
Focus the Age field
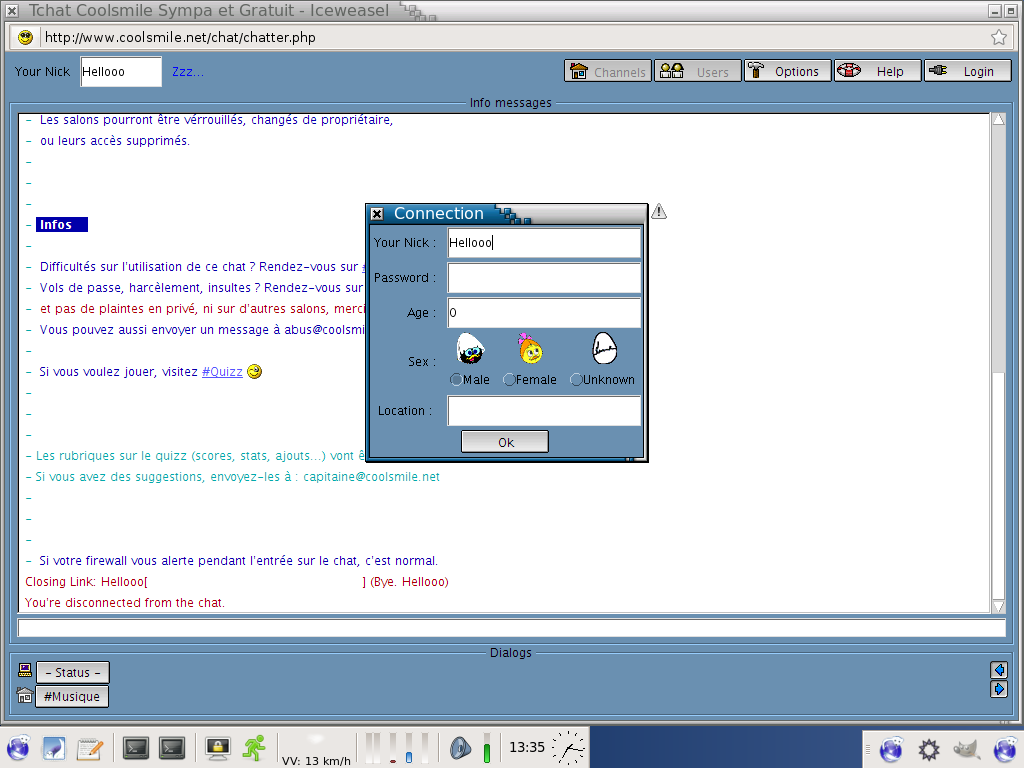pos(543,313)
